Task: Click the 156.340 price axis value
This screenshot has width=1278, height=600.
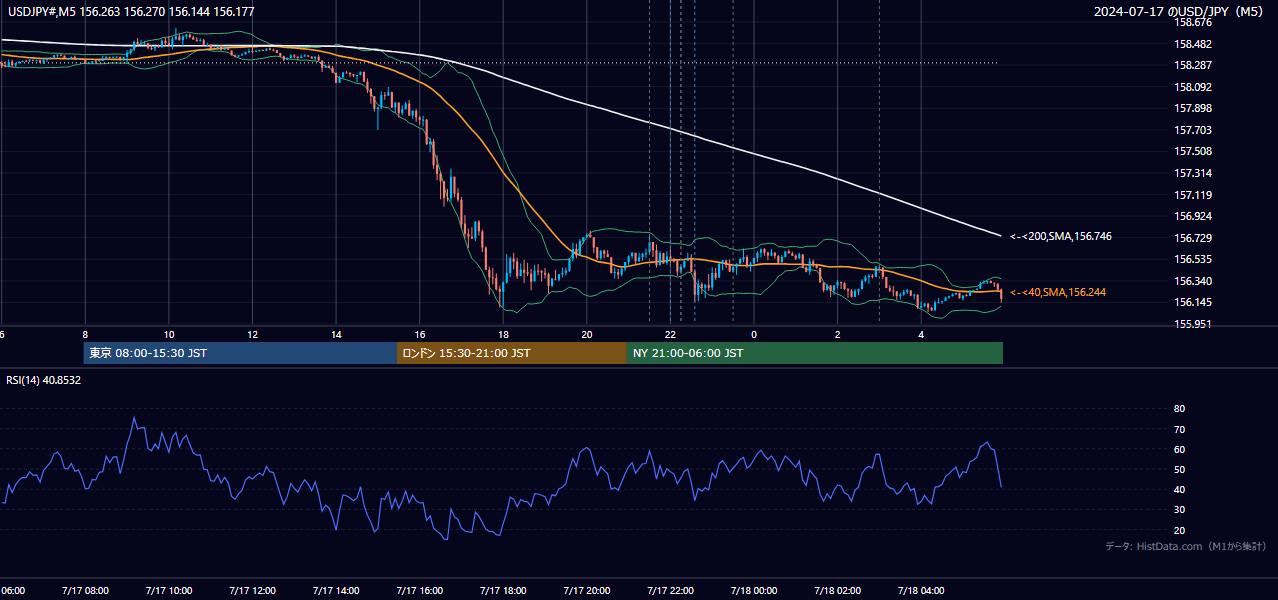Action: (x=1193, y=281)
